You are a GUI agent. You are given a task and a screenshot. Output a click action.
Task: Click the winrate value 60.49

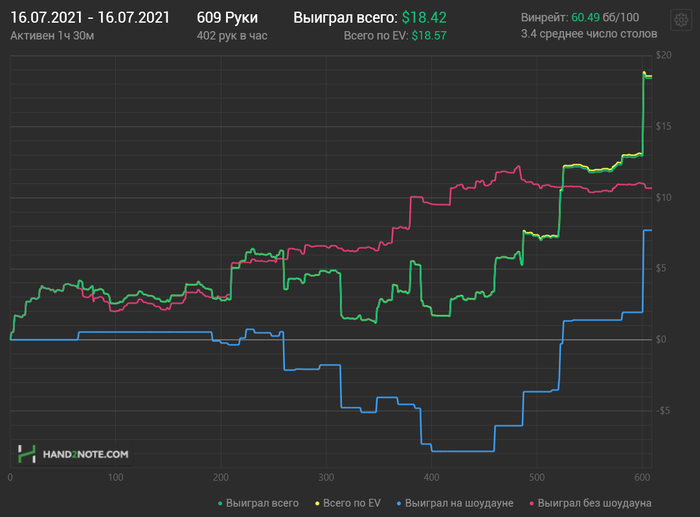pos(585,17)
